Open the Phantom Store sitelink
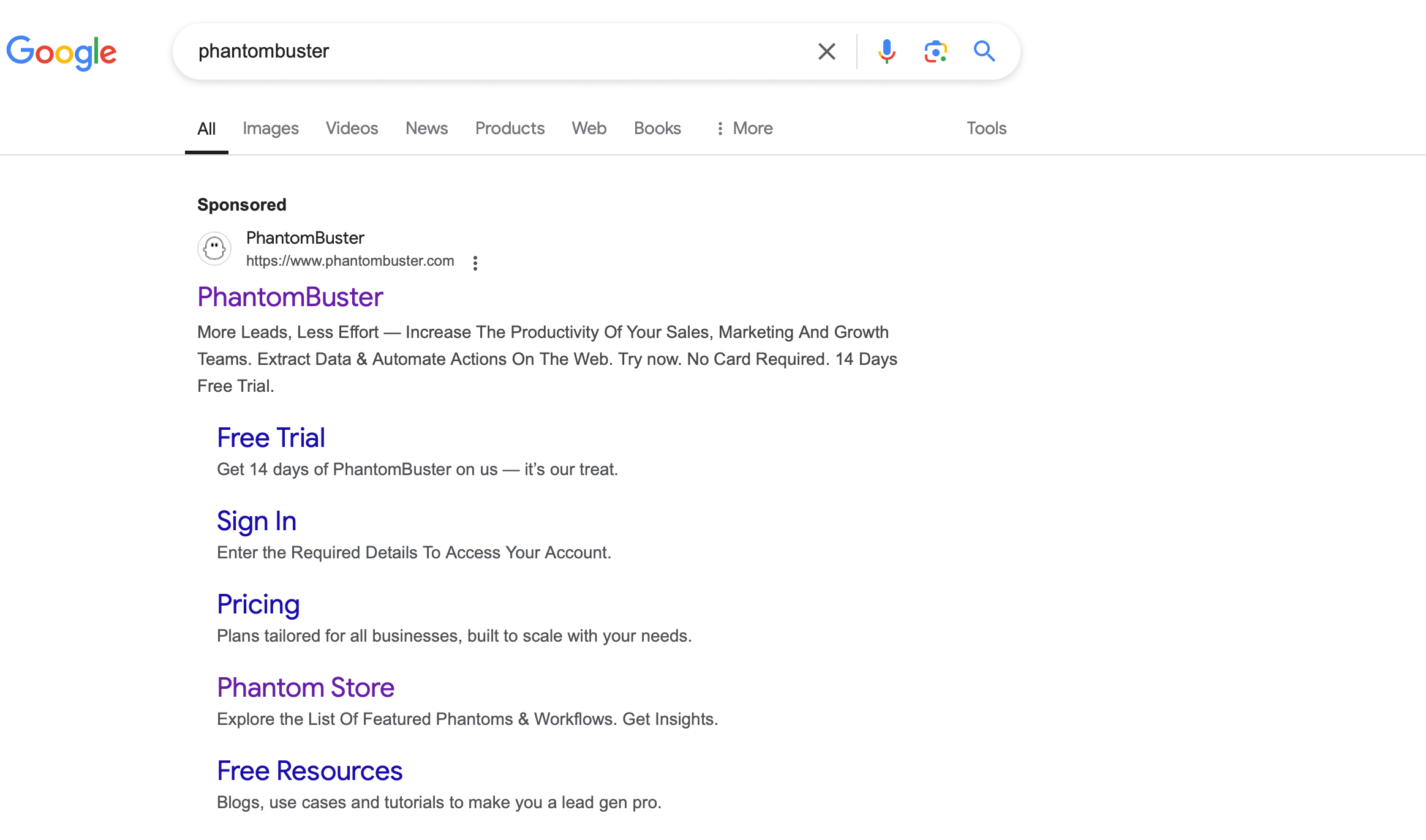This screenshot has height=840, width=1426. 306,688
